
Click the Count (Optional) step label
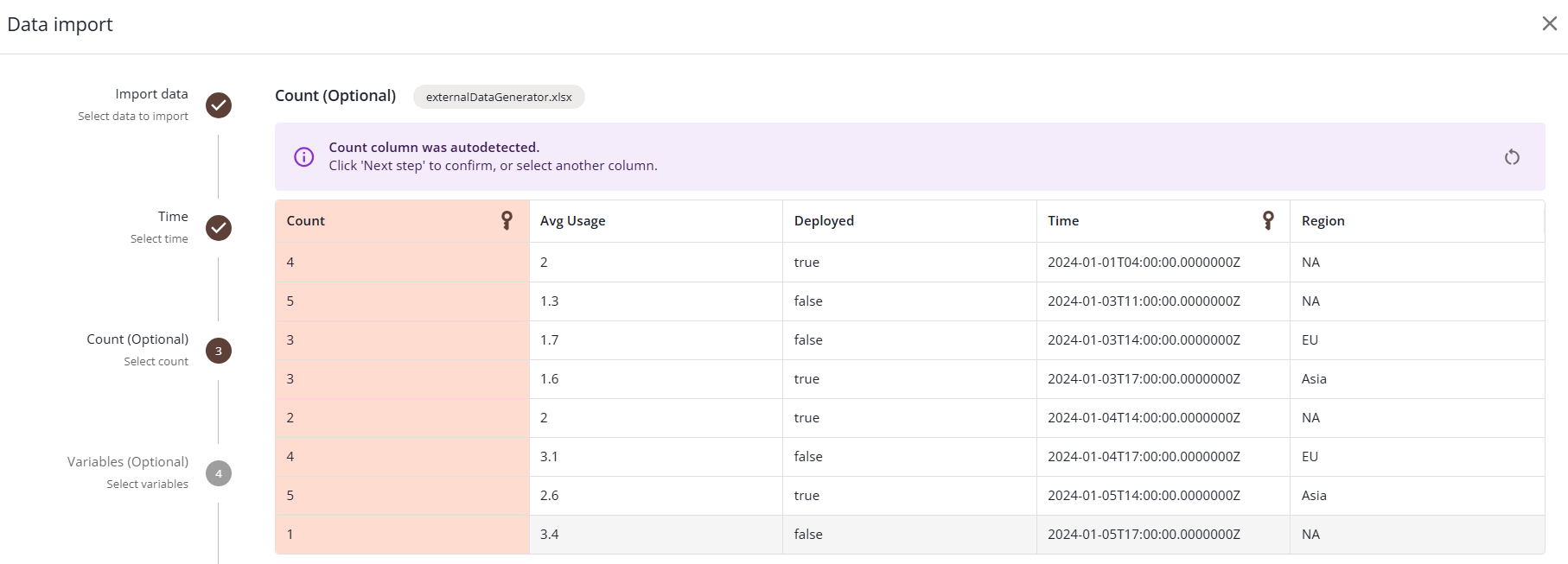[137, 339]
